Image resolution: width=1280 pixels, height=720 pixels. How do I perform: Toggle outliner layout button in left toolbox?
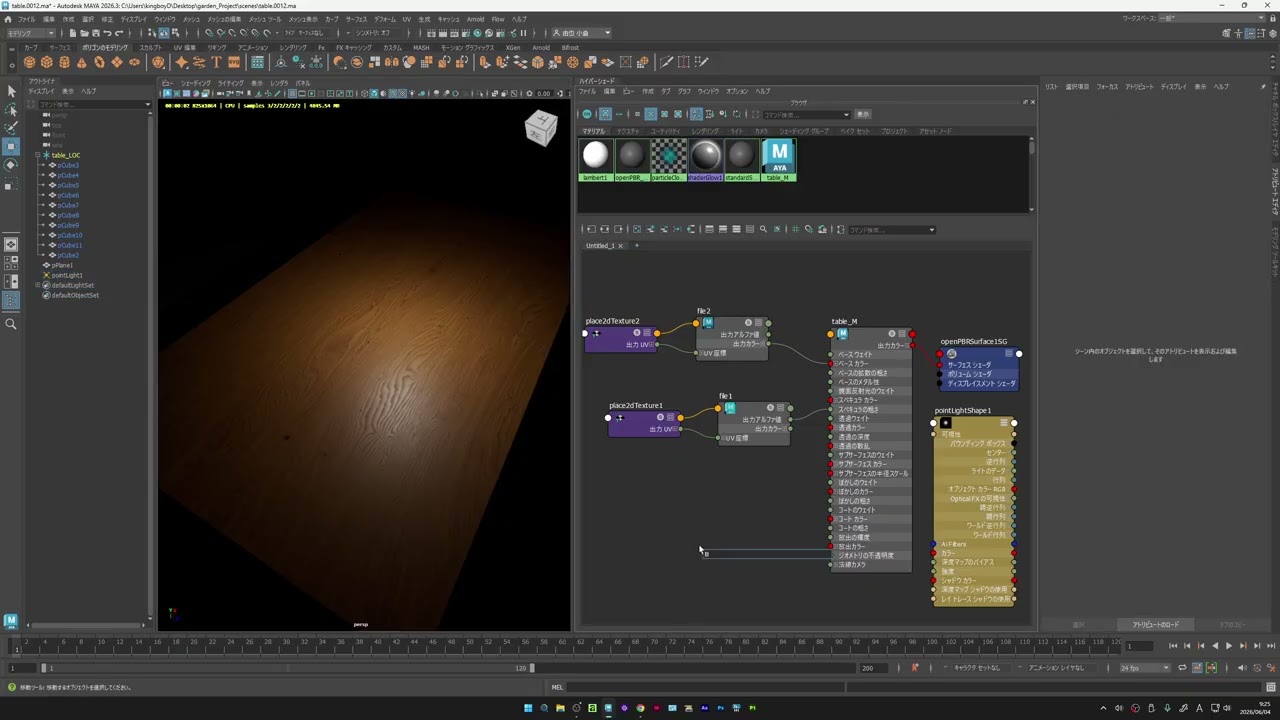point(11,300)
